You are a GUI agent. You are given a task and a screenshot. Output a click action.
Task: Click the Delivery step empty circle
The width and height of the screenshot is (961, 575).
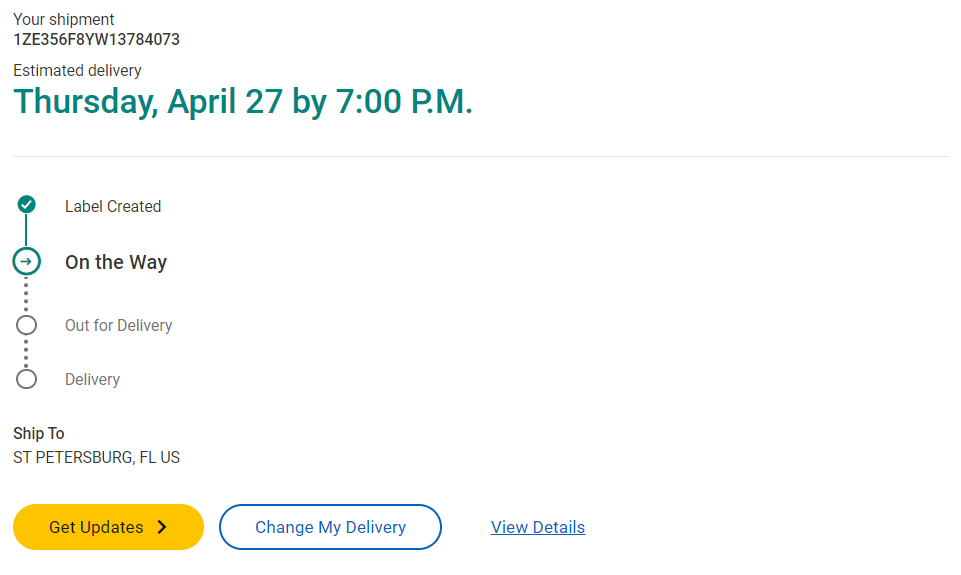pyautogui.click(x=27, y=379)
